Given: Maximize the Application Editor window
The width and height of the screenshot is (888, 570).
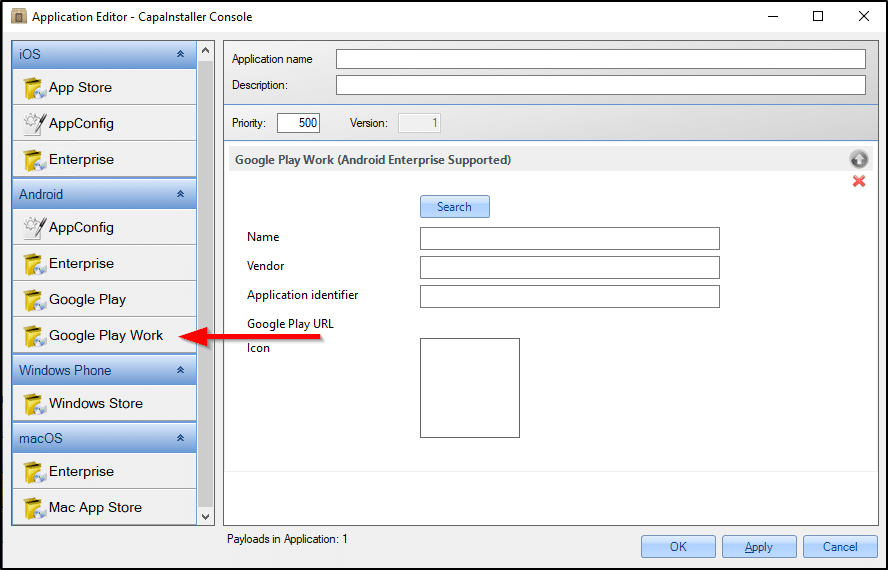Looking at the screenshot, I should coord(818,16).
